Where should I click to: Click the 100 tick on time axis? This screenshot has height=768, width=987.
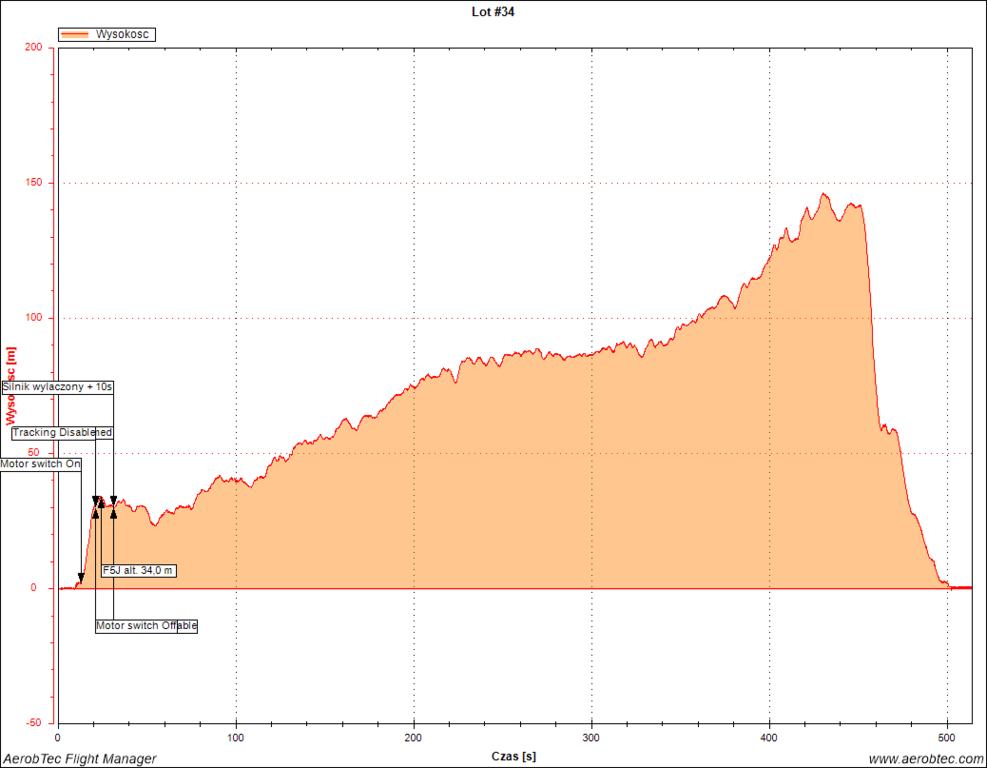coord(236,738)
